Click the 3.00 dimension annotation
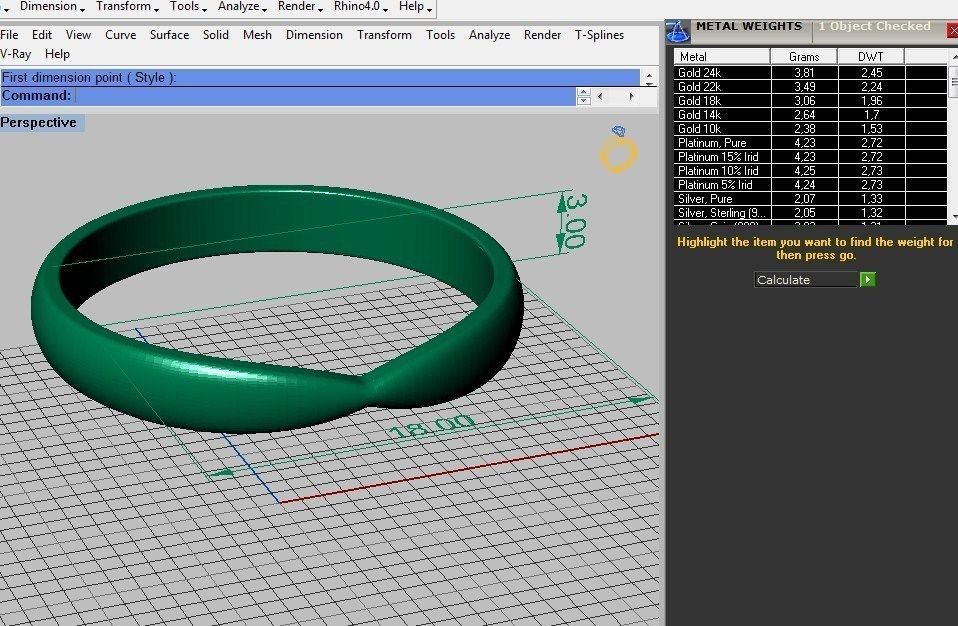Viewport: 958px width, 626px height. click(x=574, y=220)
